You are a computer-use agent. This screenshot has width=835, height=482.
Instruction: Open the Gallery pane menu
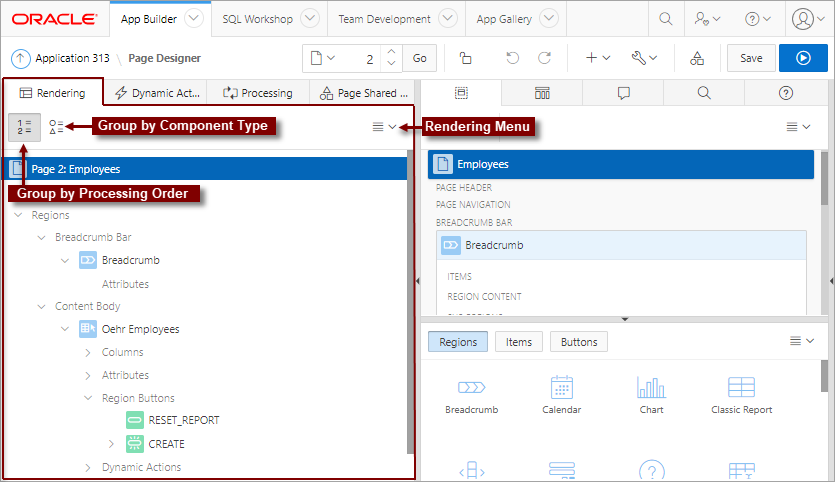click(x=802, y=341)
